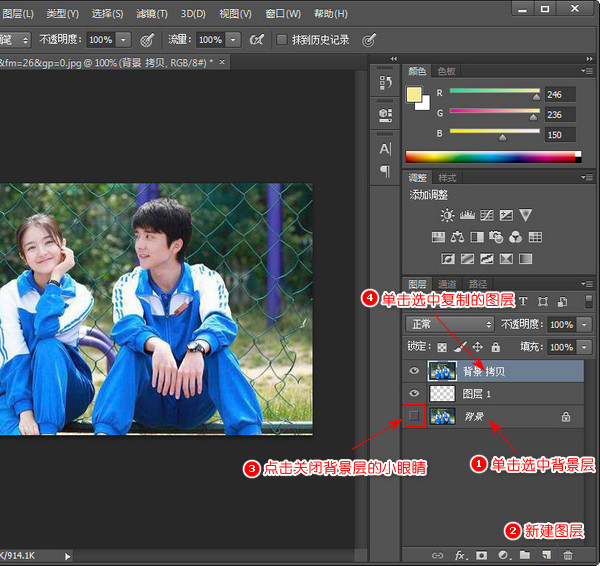Open the 流量 flow dropdown arrow
The image size is (600, 566).
pyautogui.click(x=233, y=39)
